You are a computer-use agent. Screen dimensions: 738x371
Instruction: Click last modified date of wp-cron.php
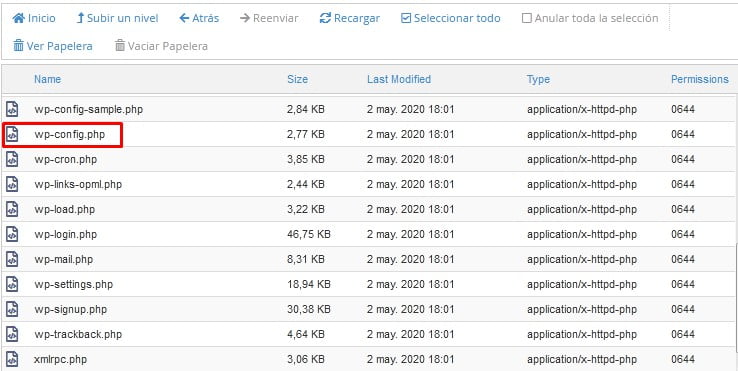pyautogui.click(x=410, y=160)
